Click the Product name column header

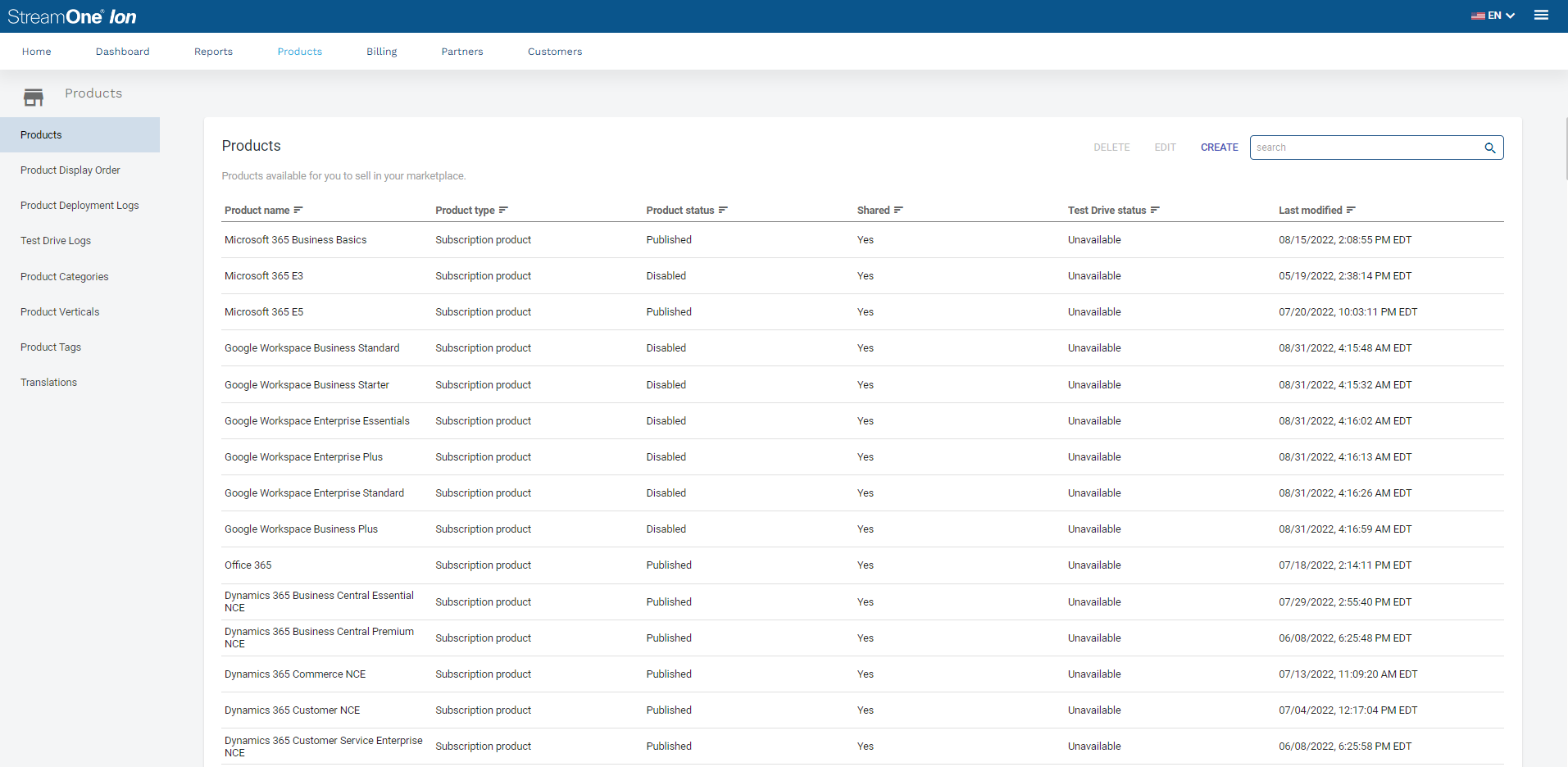point(257,211)
